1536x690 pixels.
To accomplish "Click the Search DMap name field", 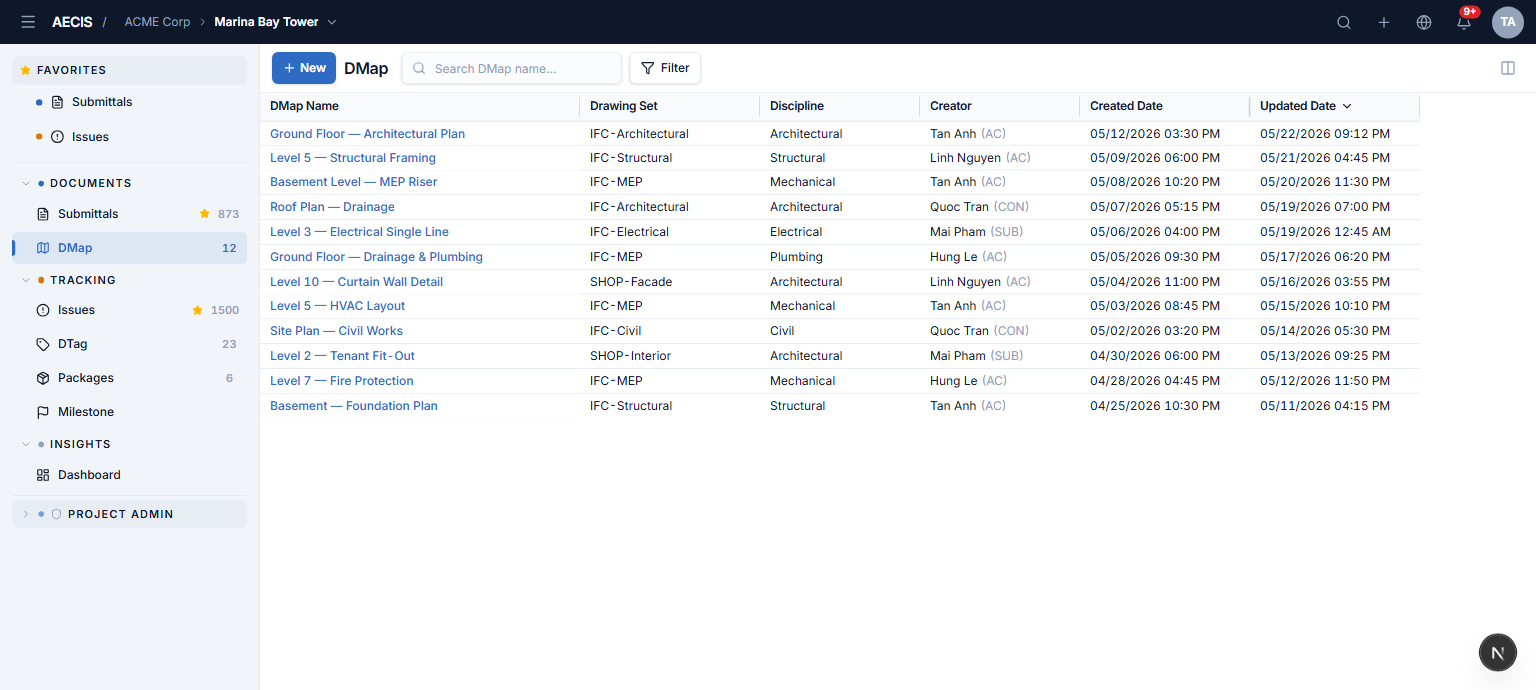I will click(x=512, y=68).
